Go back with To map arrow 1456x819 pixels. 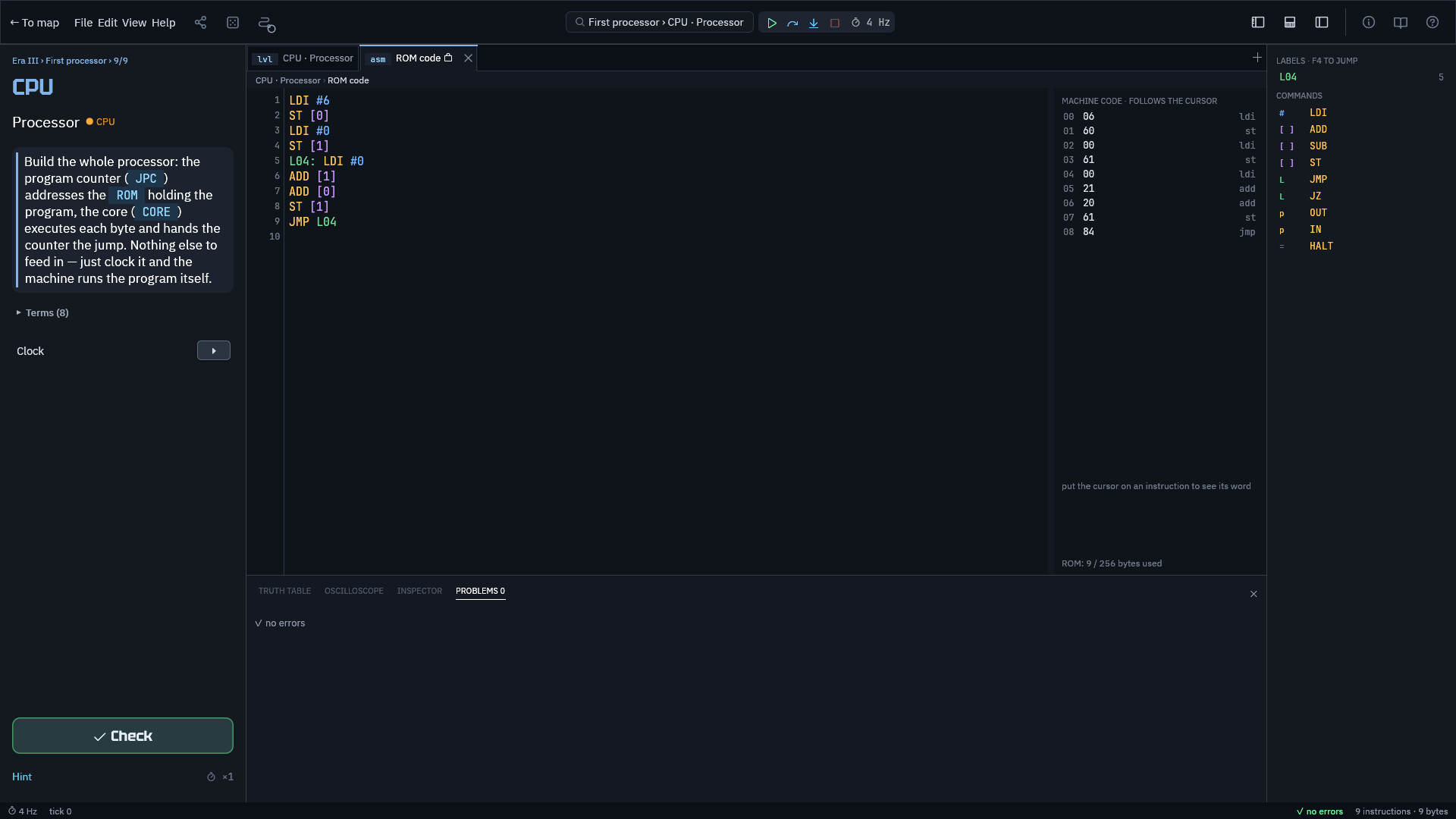34,23
